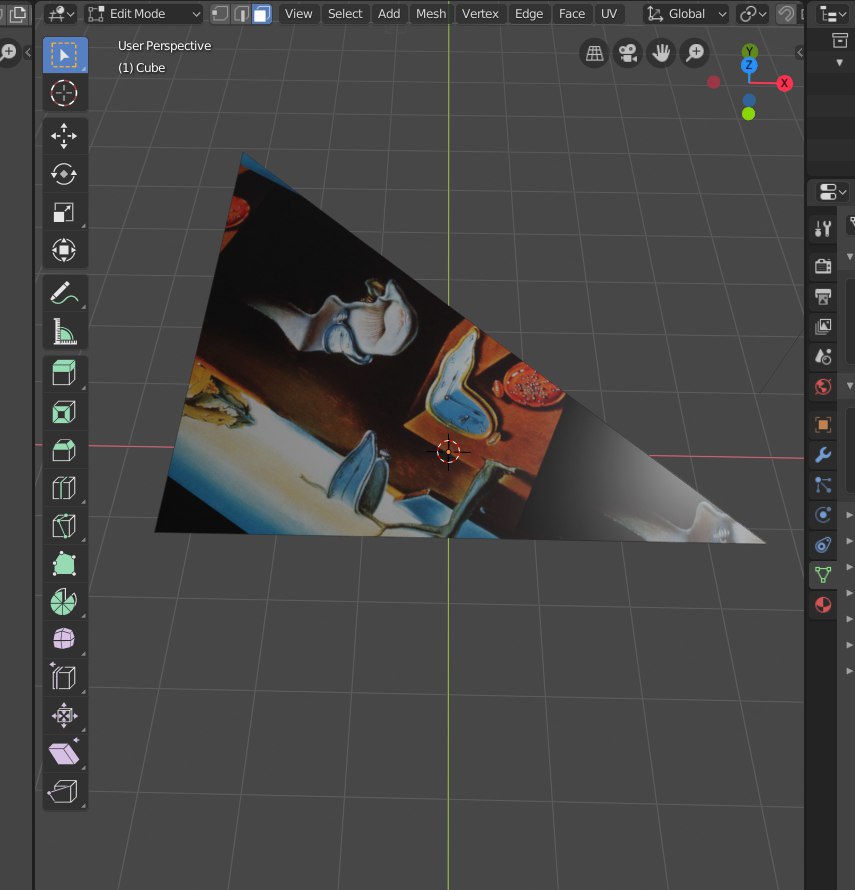The height and width of the screenshot is (890, 855).
Task: Open the Scene properties tab
Action: coord(823,356)
